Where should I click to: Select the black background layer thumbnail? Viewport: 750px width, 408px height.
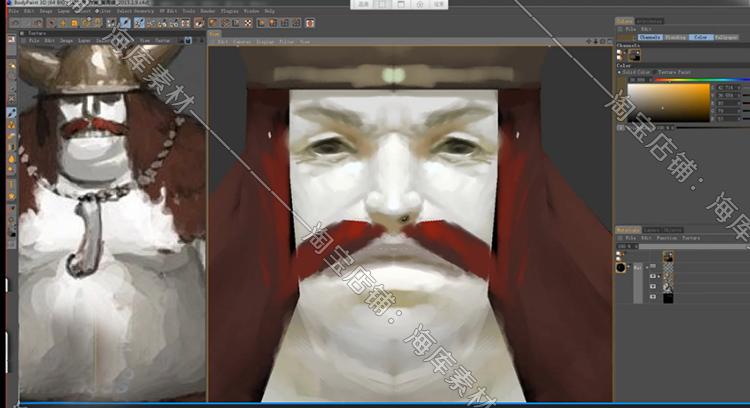668,298
